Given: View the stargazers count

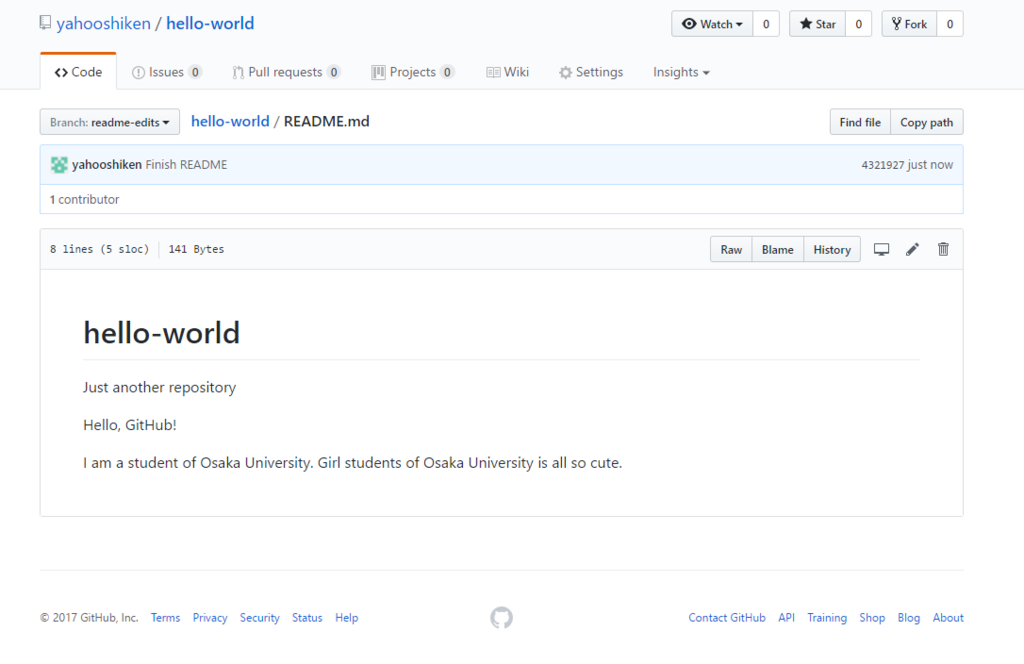Looking at the screenshot, I should (859, 24).
